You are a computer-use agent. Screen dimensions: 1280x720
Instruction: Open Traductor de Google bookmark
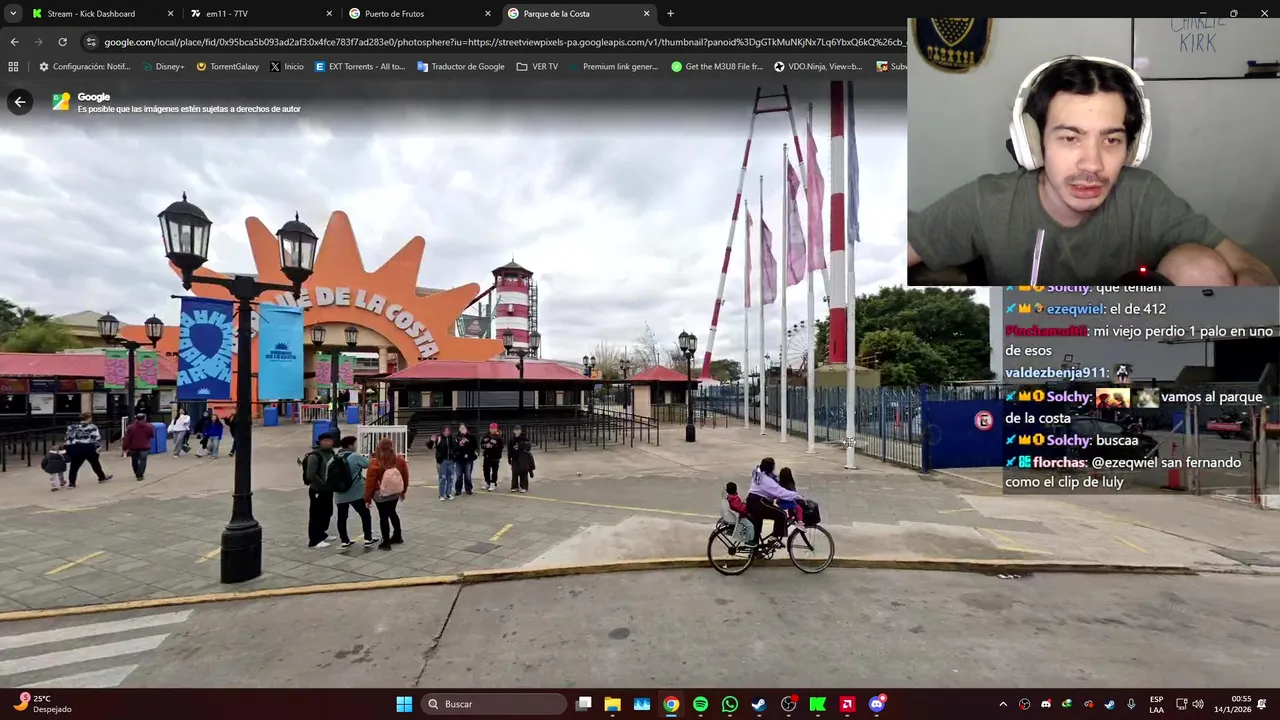coord(461,67)
